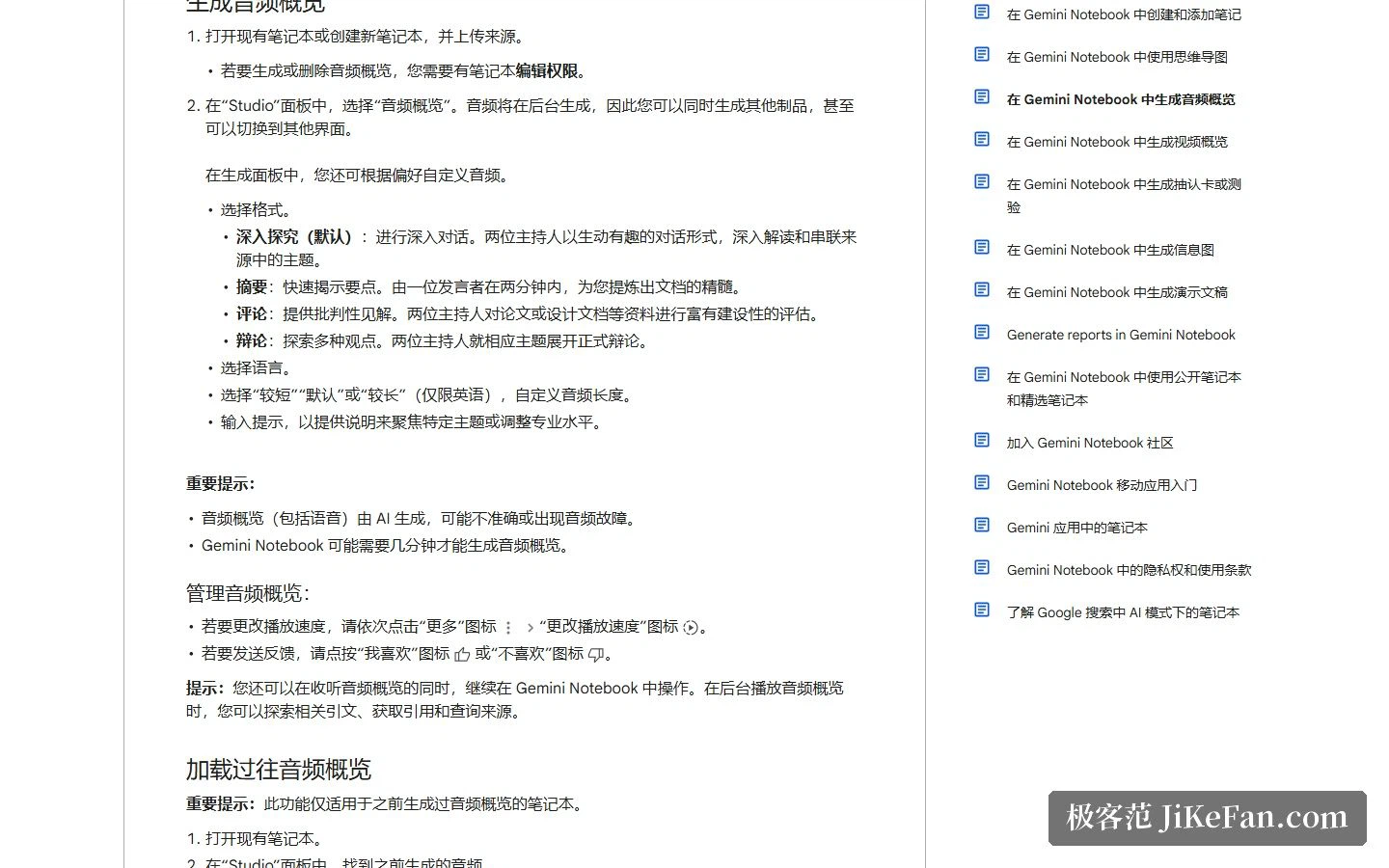Screen dimensions: 1389x868
Task: Click the 不喜欢 thumbs-down icon
Action: [x=596, y=655]
